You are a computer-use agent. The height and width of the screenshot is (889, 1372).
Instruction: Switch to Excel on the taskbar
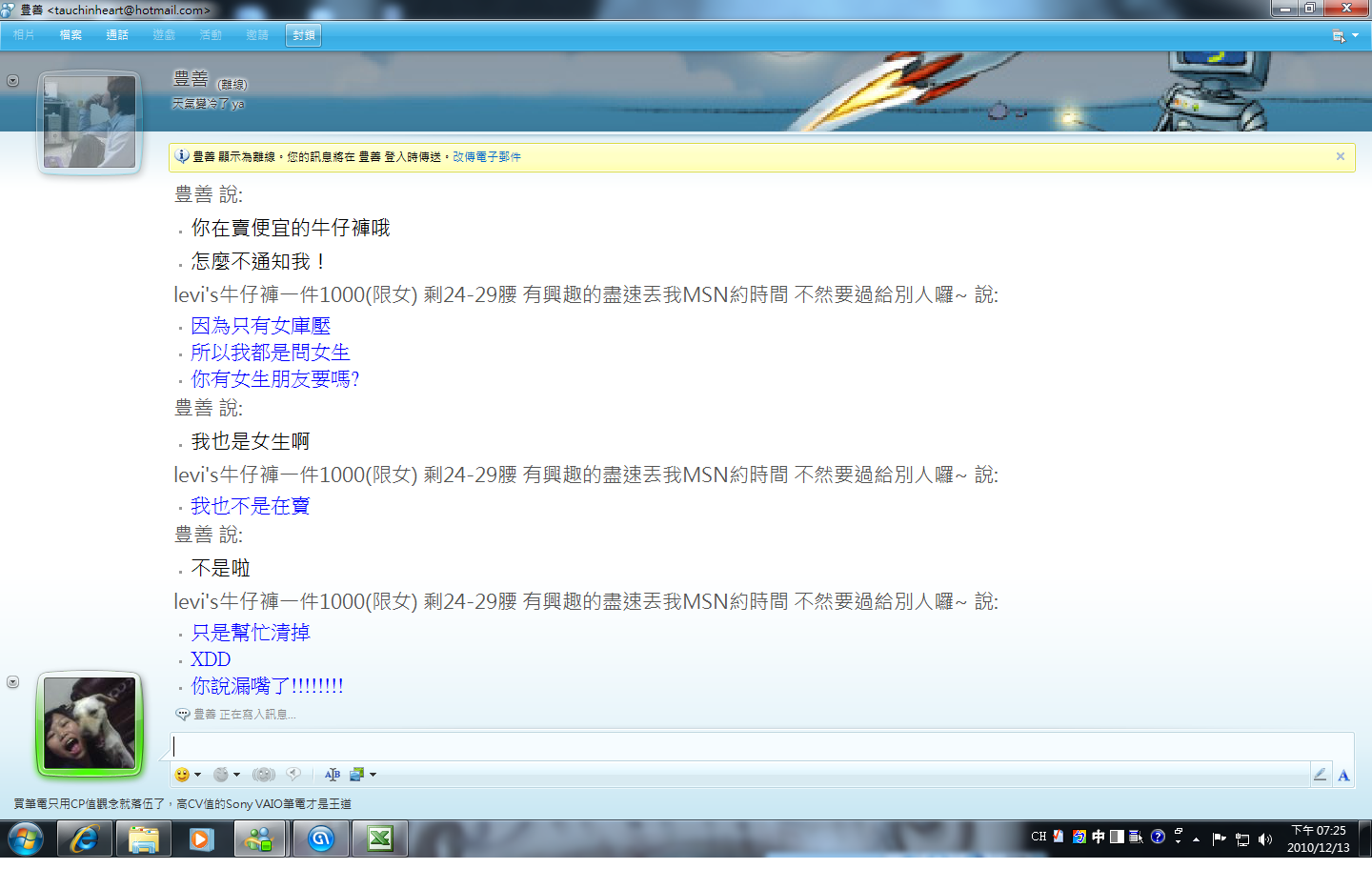[380, 839]
